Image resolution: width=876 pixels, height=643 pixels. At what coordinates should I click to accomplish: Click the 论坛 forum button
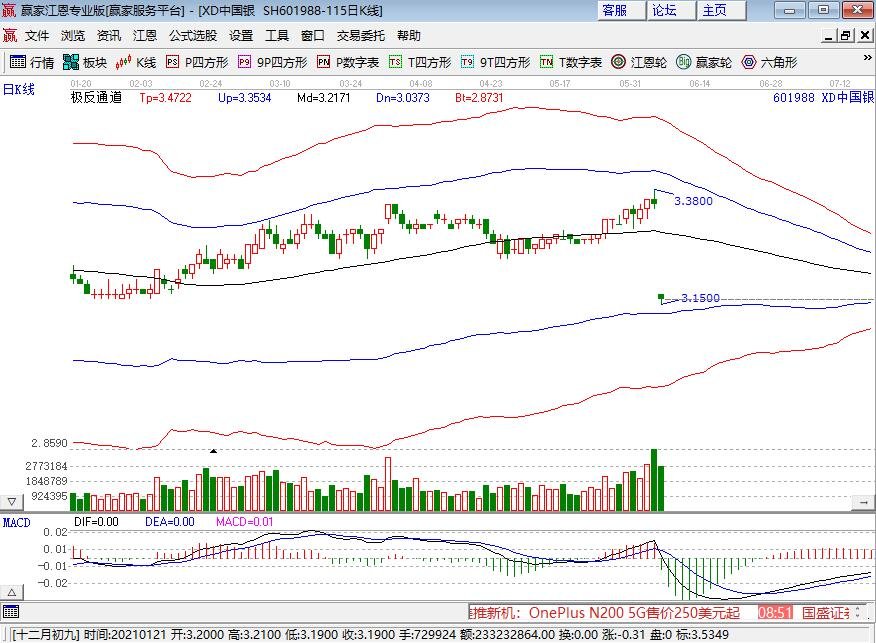[x=664, y=10]
